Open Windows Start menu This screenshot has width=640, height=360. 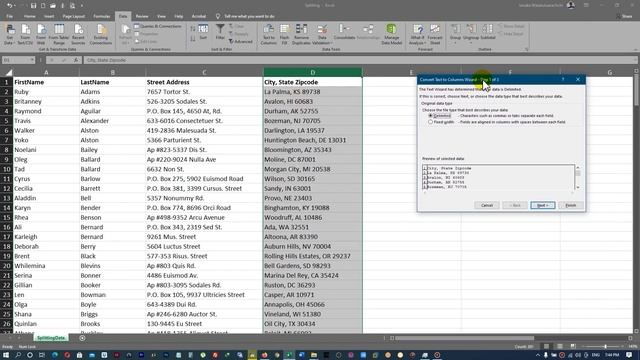(6, 355)
